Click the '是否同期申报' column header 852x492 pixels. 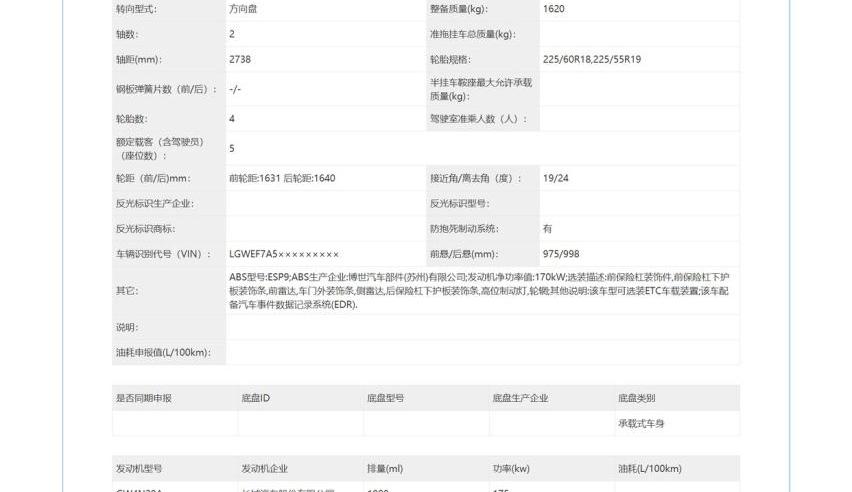pyautogui.click(x=143, y=398)
